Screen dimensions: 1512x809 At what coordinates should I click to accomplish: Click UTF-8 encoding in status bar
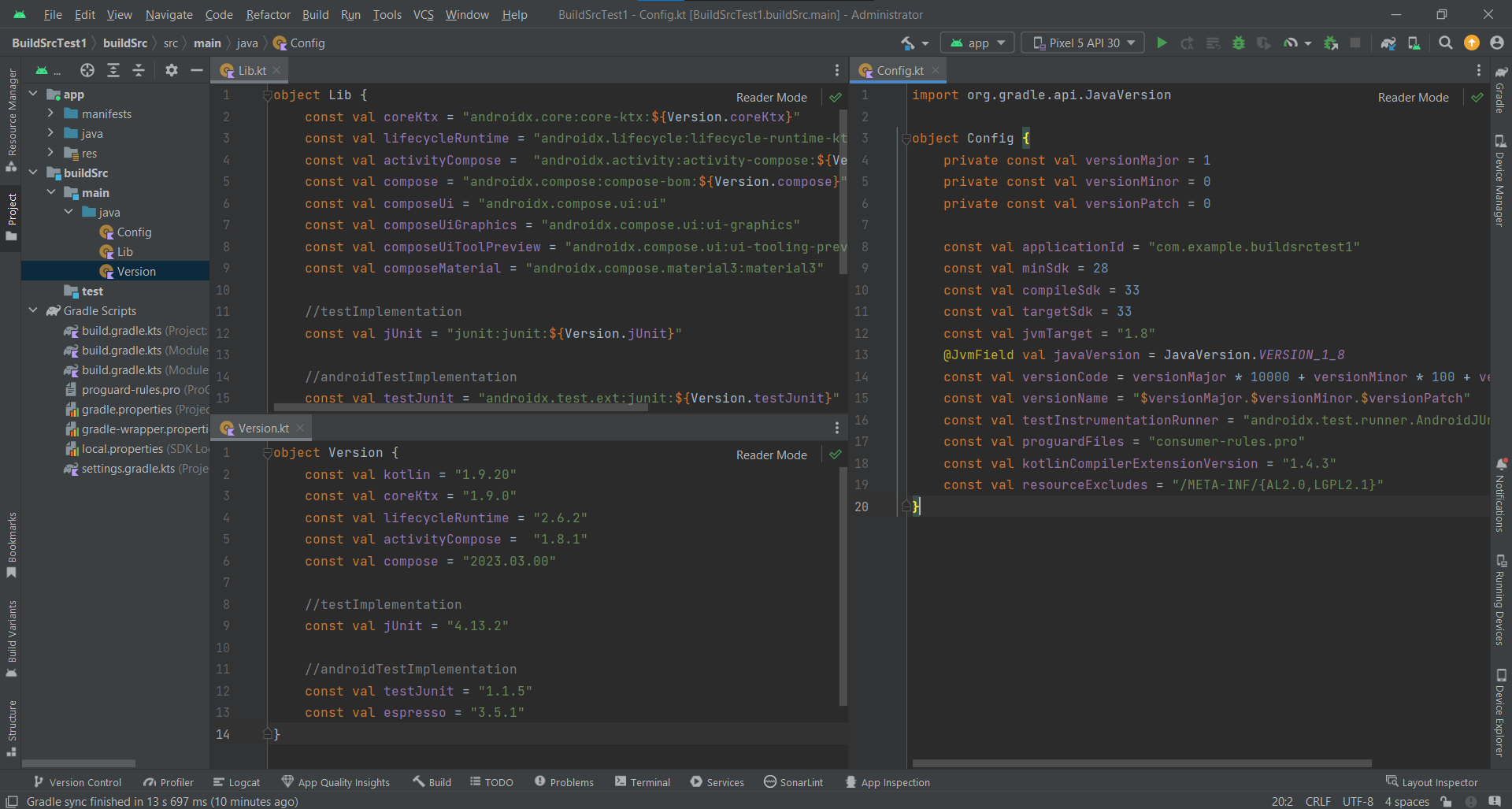1358,801
